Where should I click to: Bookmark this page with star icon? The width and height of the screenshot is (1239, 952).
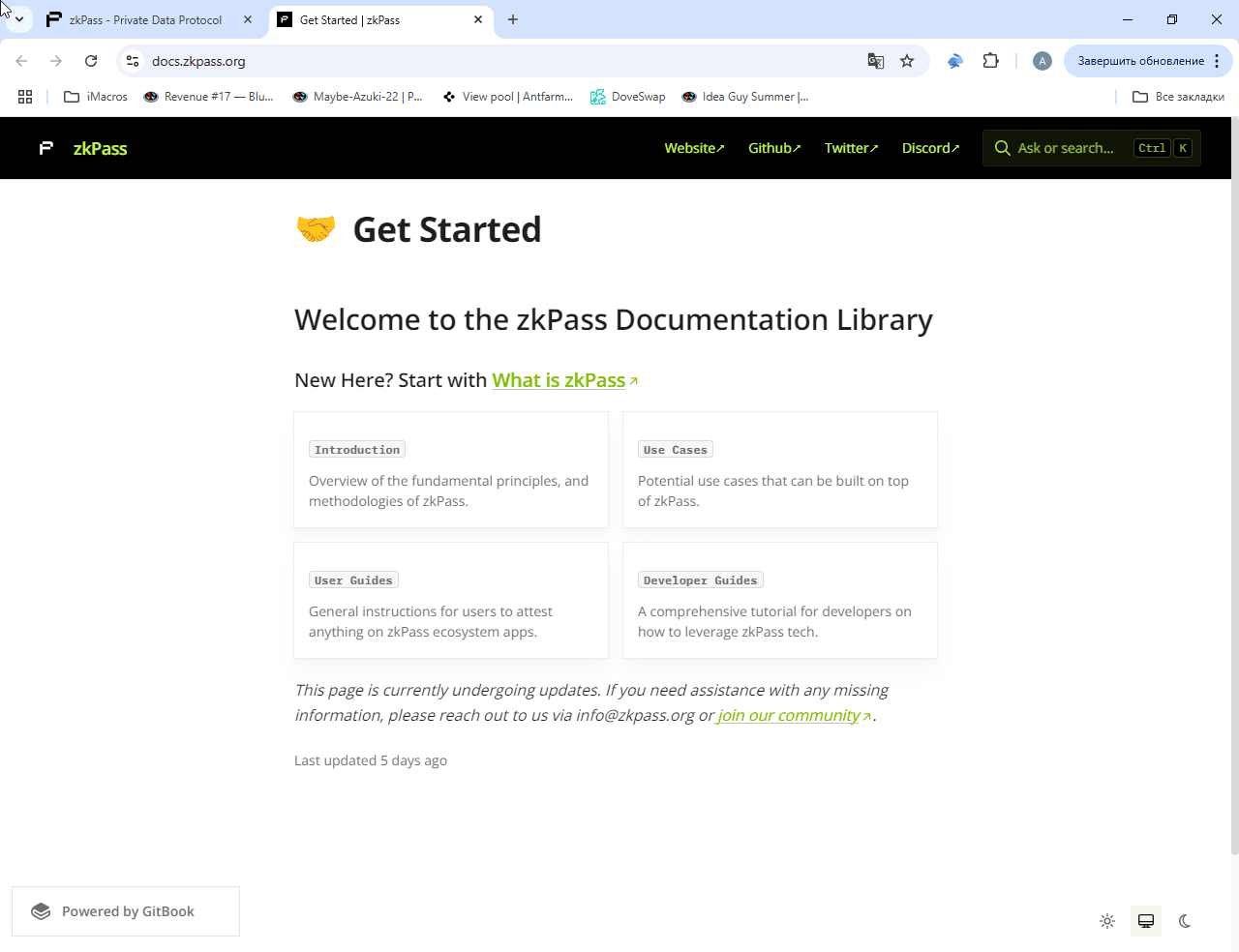(x=907, y=61)
